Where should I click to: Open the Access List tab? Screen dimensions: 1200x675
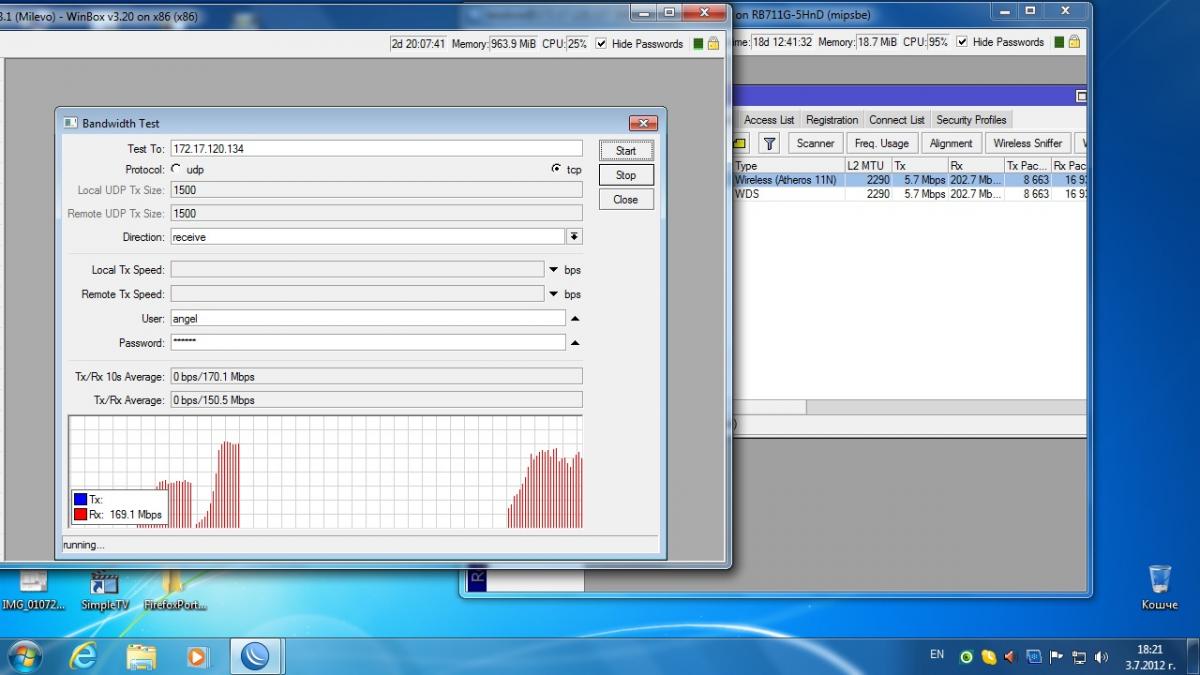769,120
